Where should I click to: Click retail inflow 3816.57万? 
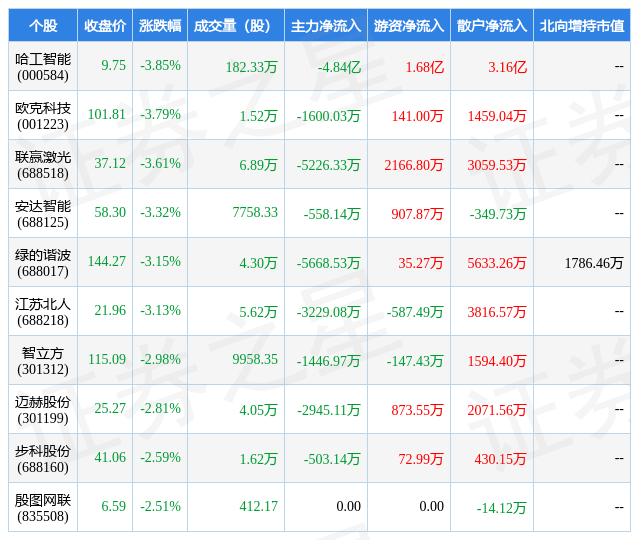point(497,312)
